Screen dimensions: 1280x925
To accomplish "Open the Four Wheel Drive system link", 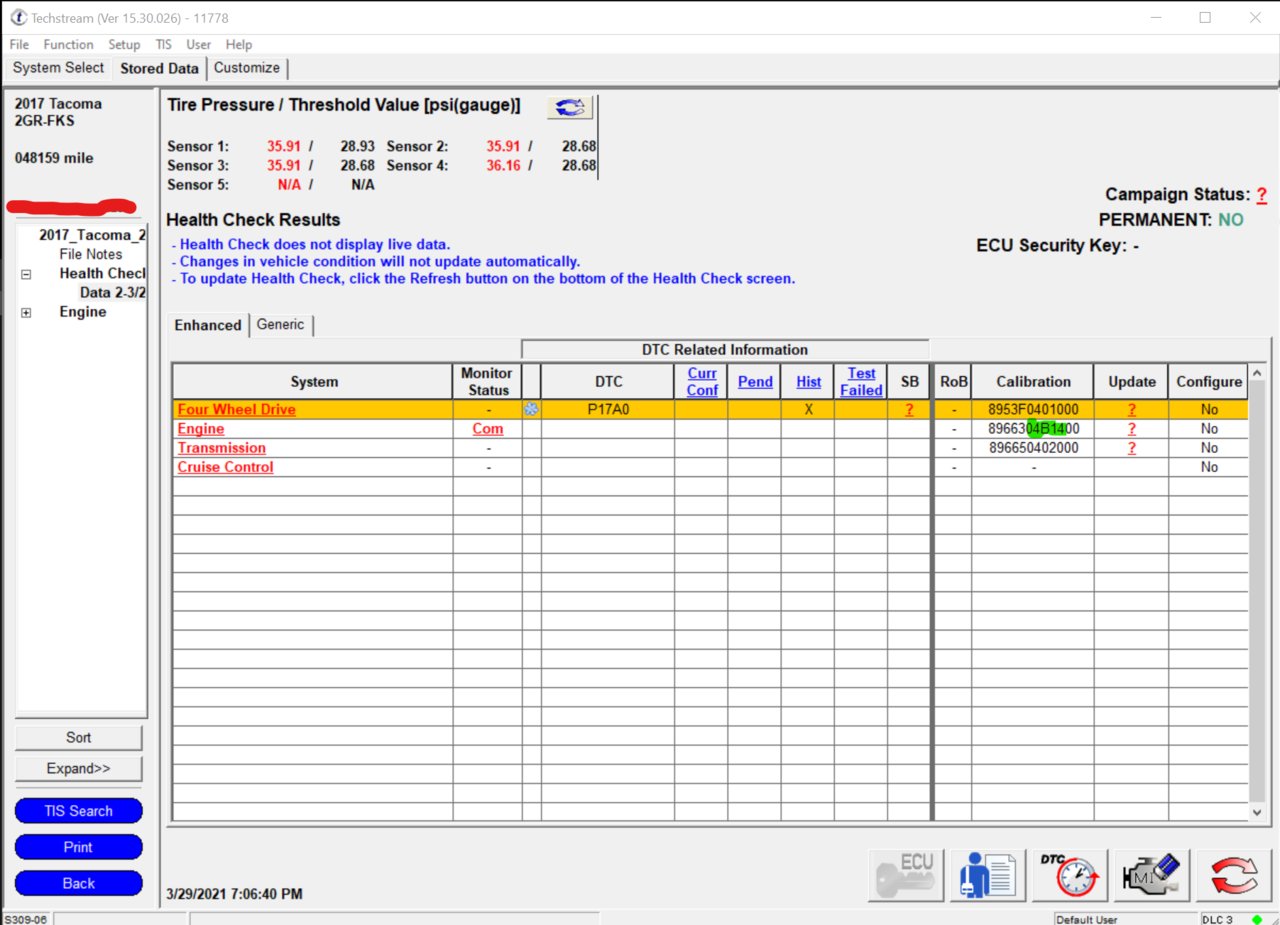I will click(236, 409).
